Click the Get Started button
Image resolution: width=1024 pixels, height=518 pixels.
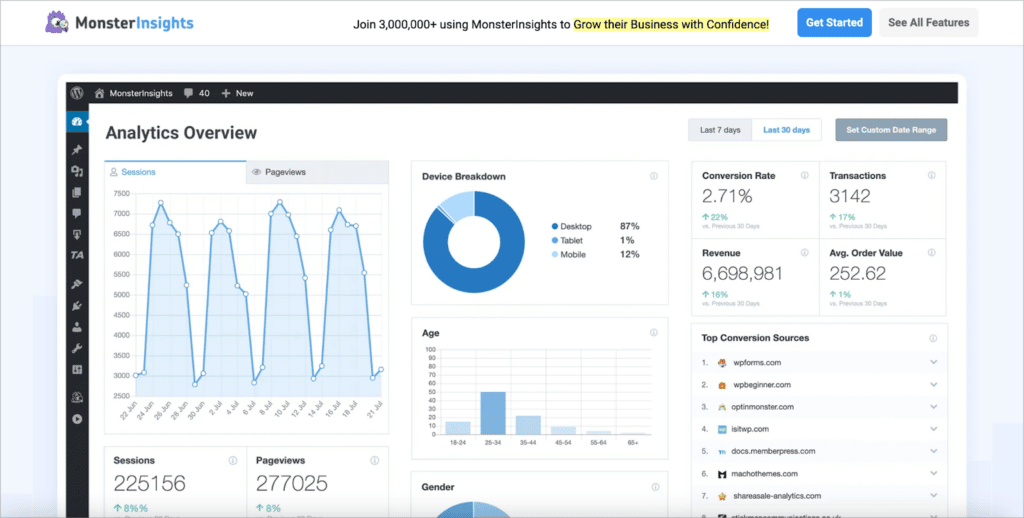834,22
